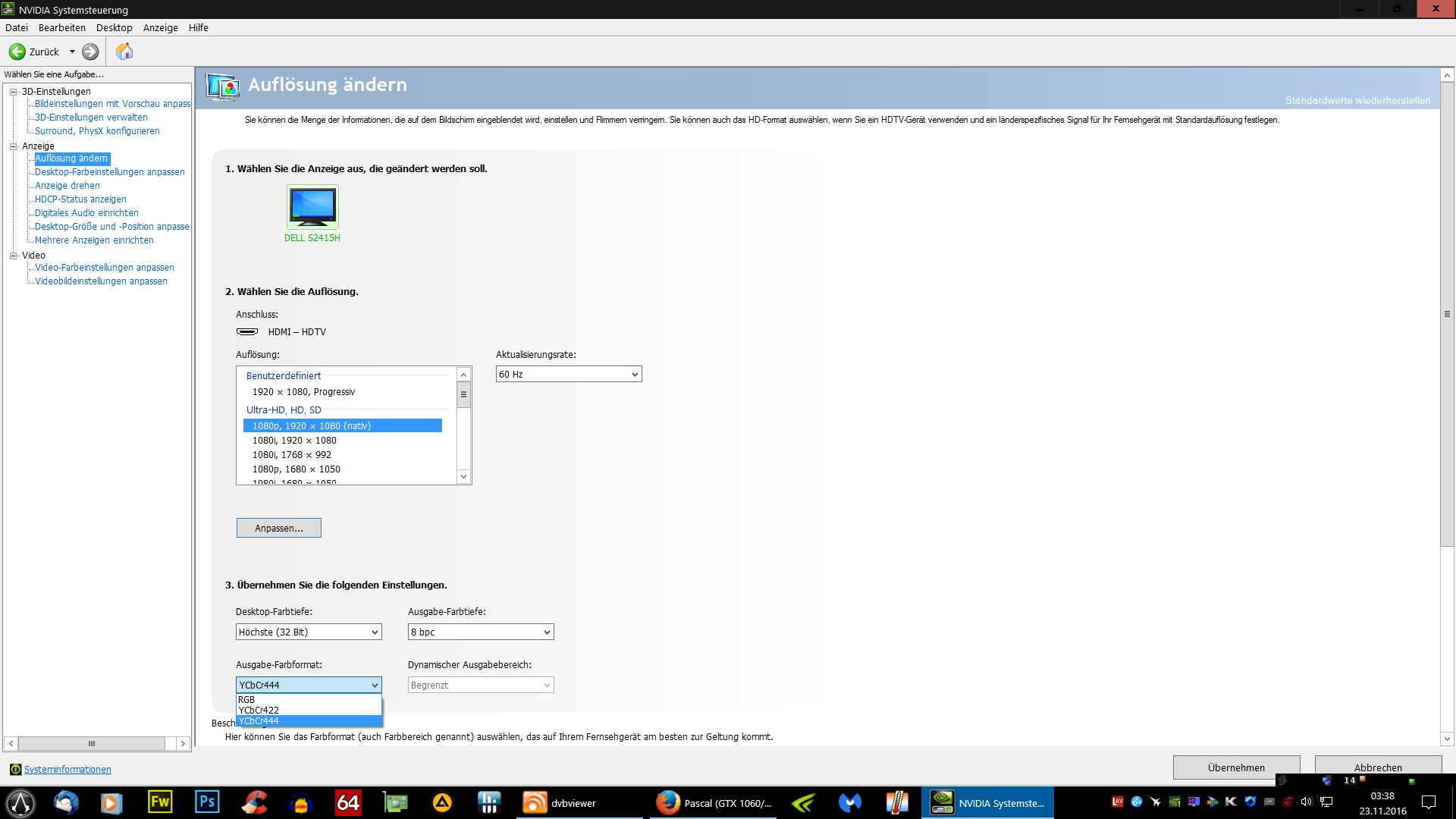Open Fireworks from the taskbar

(160, 802)
